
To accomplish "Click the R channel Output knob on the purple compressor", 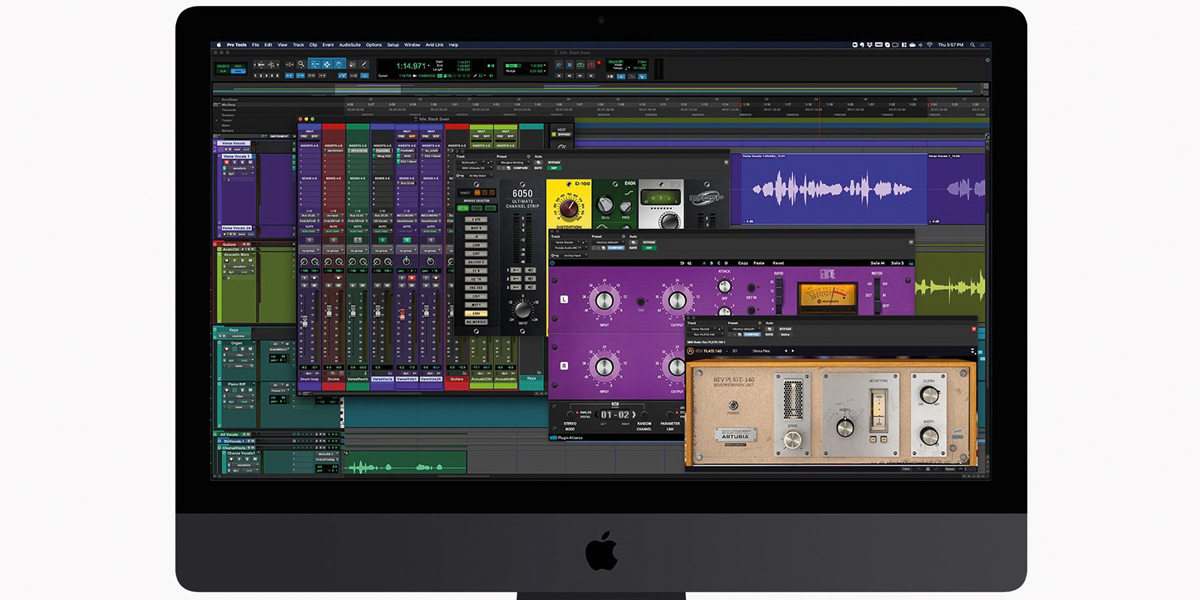I will (677, 367).
